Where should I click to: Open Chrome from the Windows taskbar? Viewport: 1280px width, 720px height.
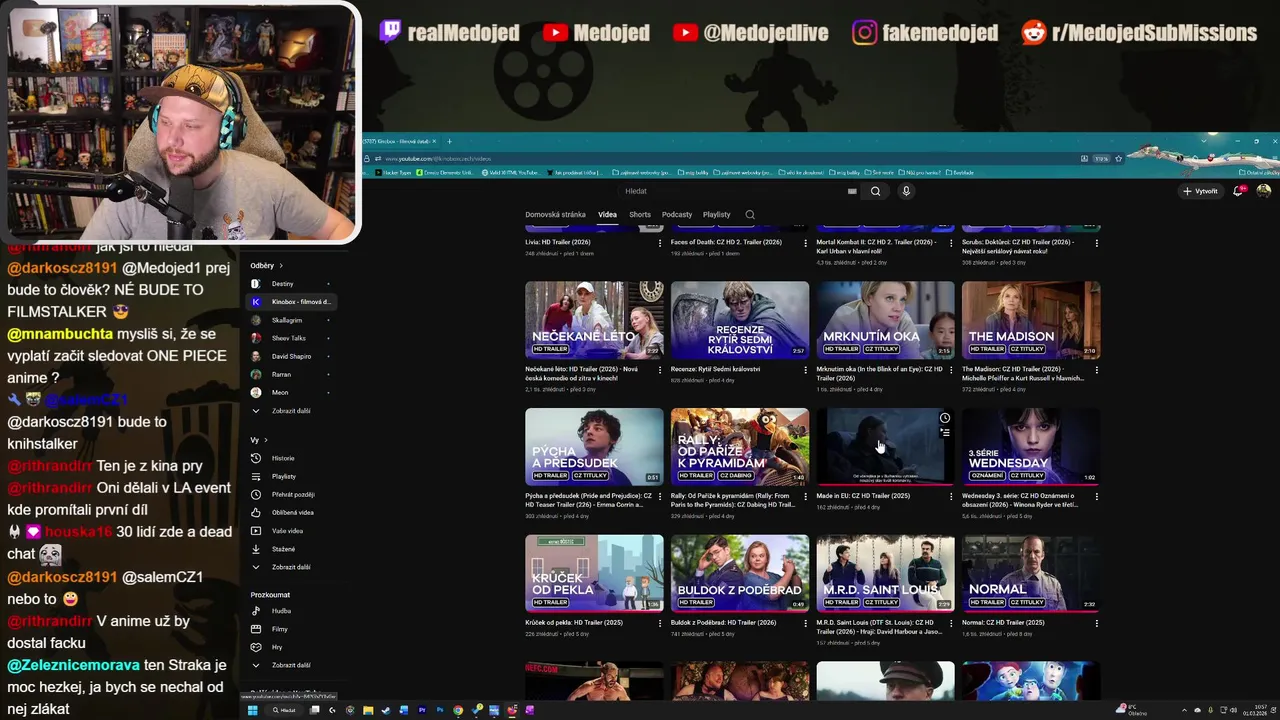458,710
